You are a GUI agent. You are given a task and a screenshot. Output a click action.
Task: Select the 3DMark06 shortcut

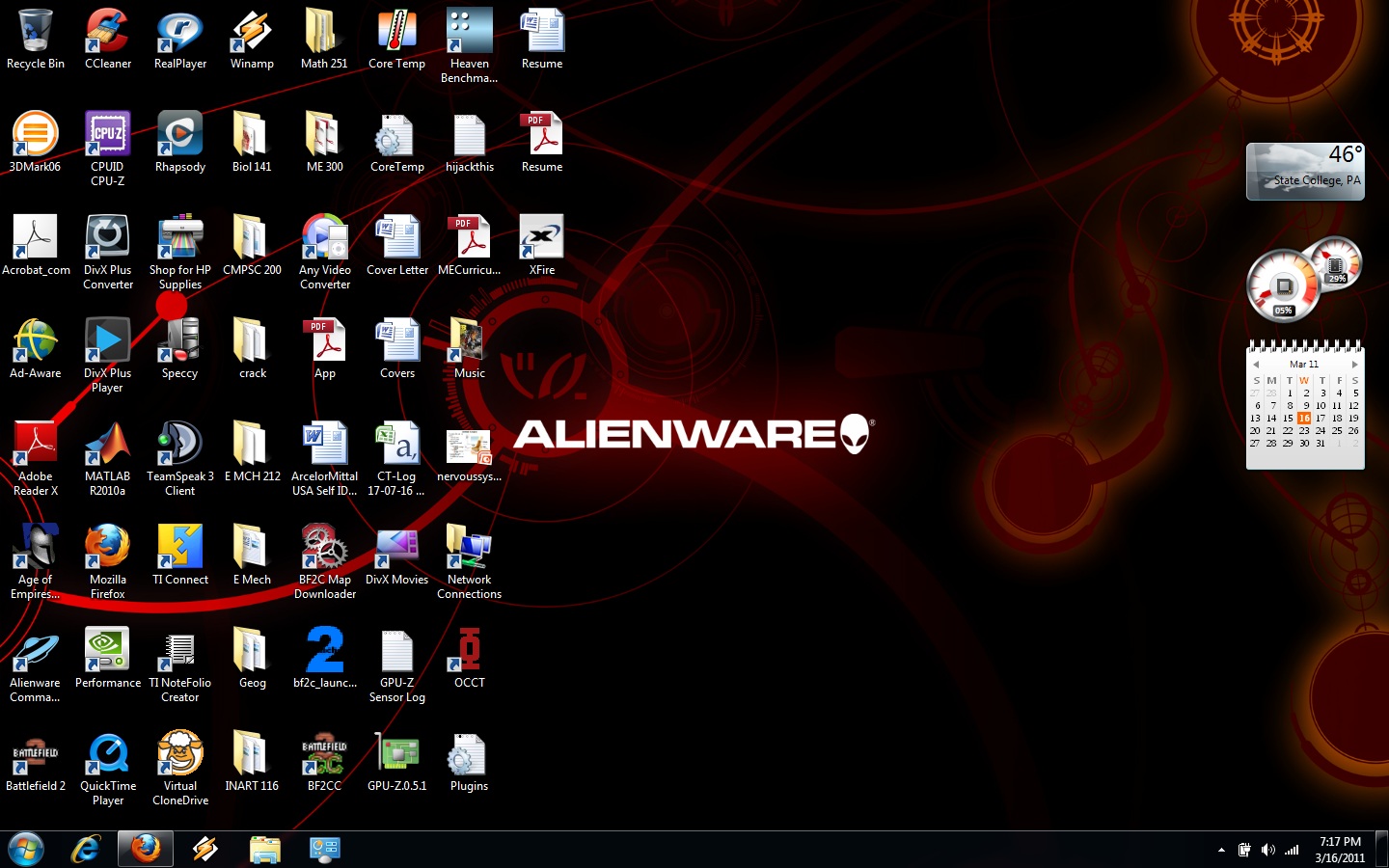coord(36,142)
